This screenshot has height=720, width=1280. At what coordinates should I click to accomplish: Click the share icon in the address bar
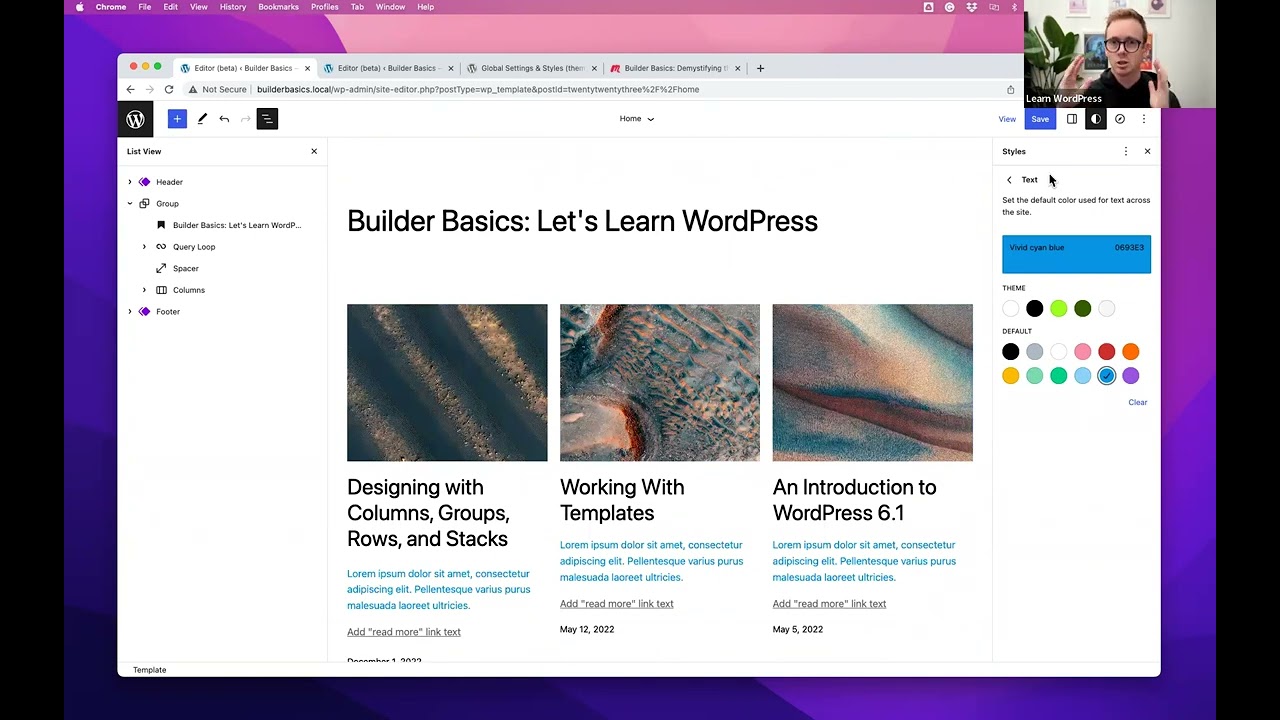(x=1010, y=89)
